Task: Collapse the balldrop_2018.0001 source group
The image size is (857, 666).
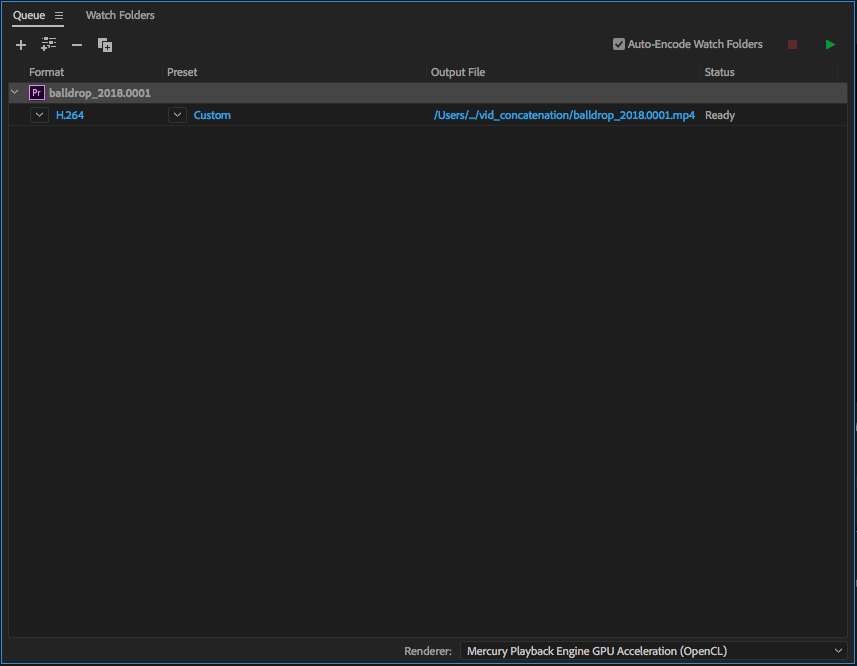Action: click(x=14, y=93)
